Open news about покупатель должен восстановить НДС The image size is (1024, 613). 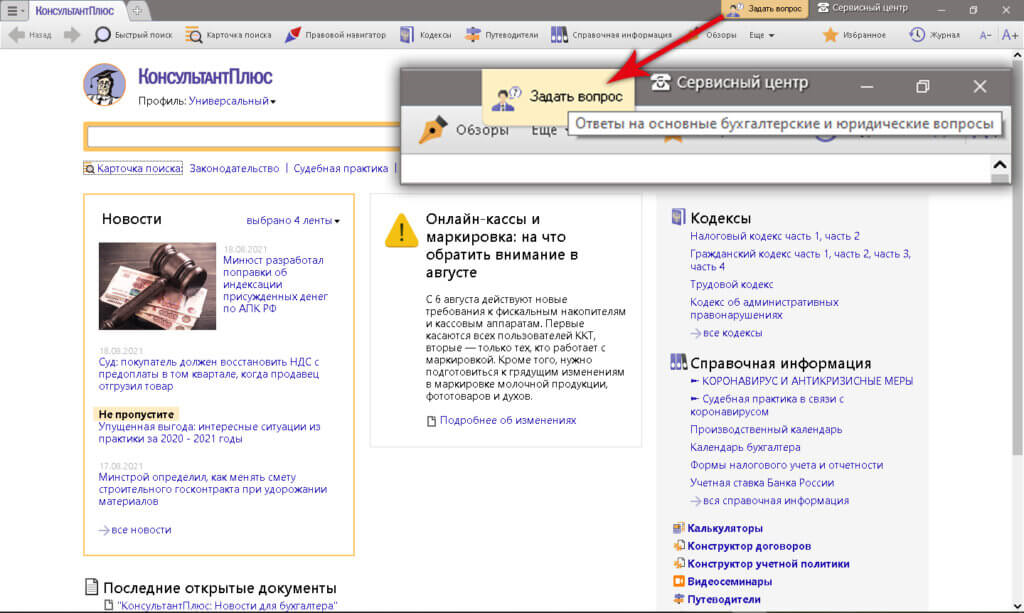(209, 374)
